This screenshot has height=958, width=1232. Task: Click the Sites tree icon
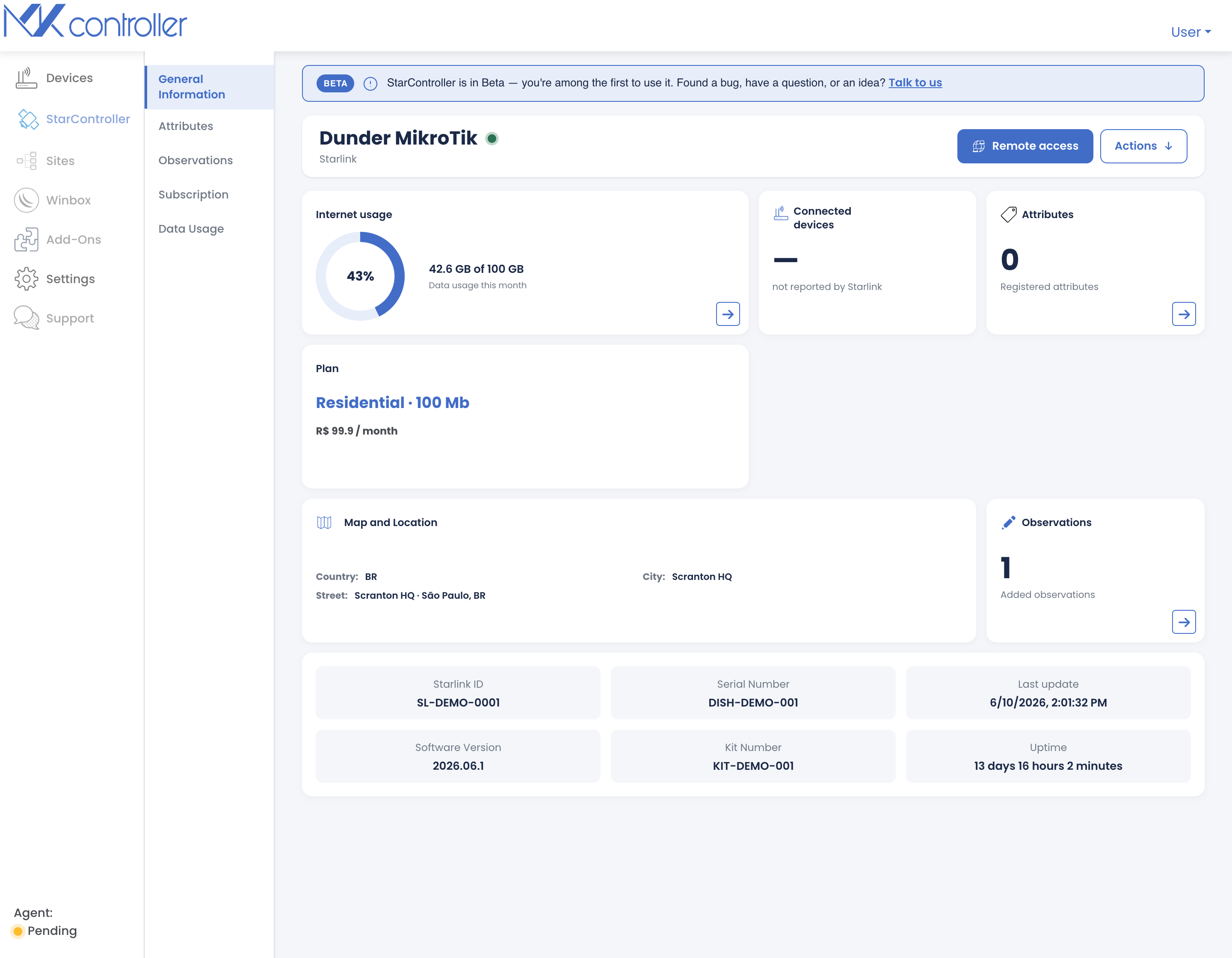[27, 161]
